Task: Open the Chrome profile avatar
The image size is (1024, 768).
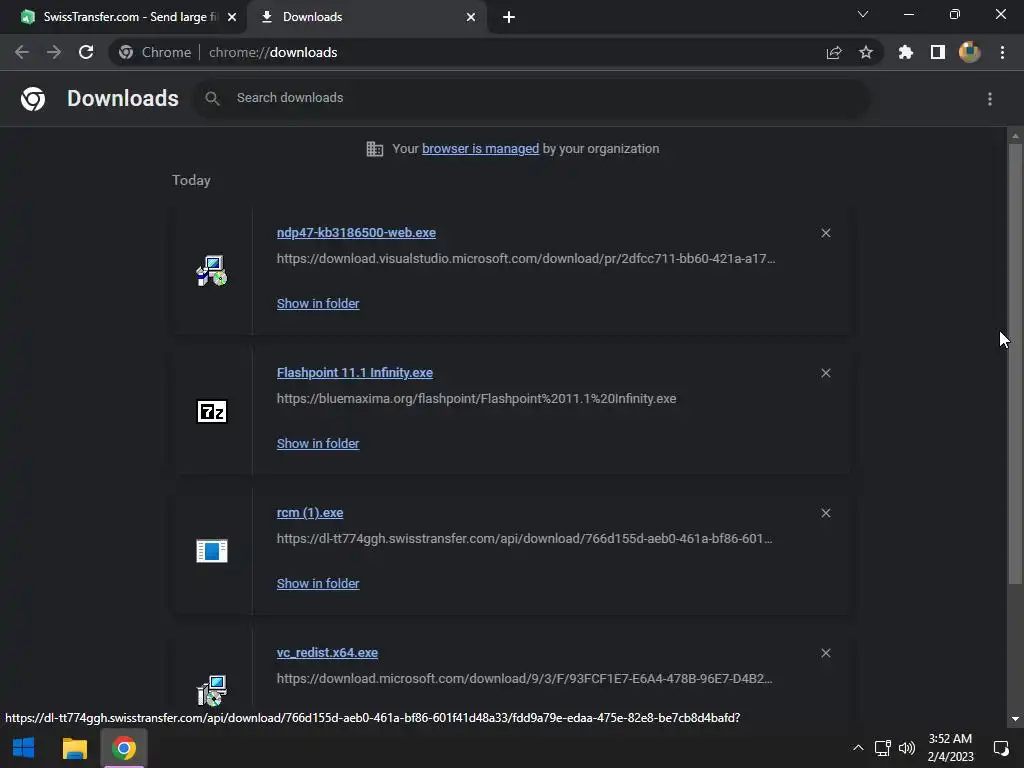Action: point(970,52)
